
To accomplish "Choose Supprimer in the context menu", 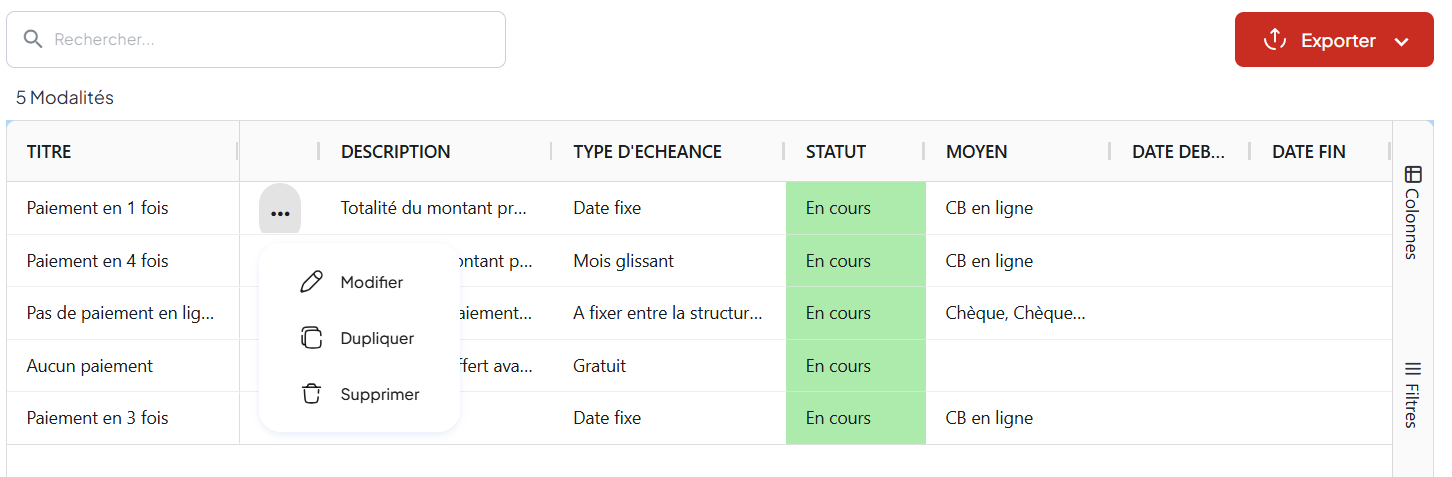I will click(379, 394).
